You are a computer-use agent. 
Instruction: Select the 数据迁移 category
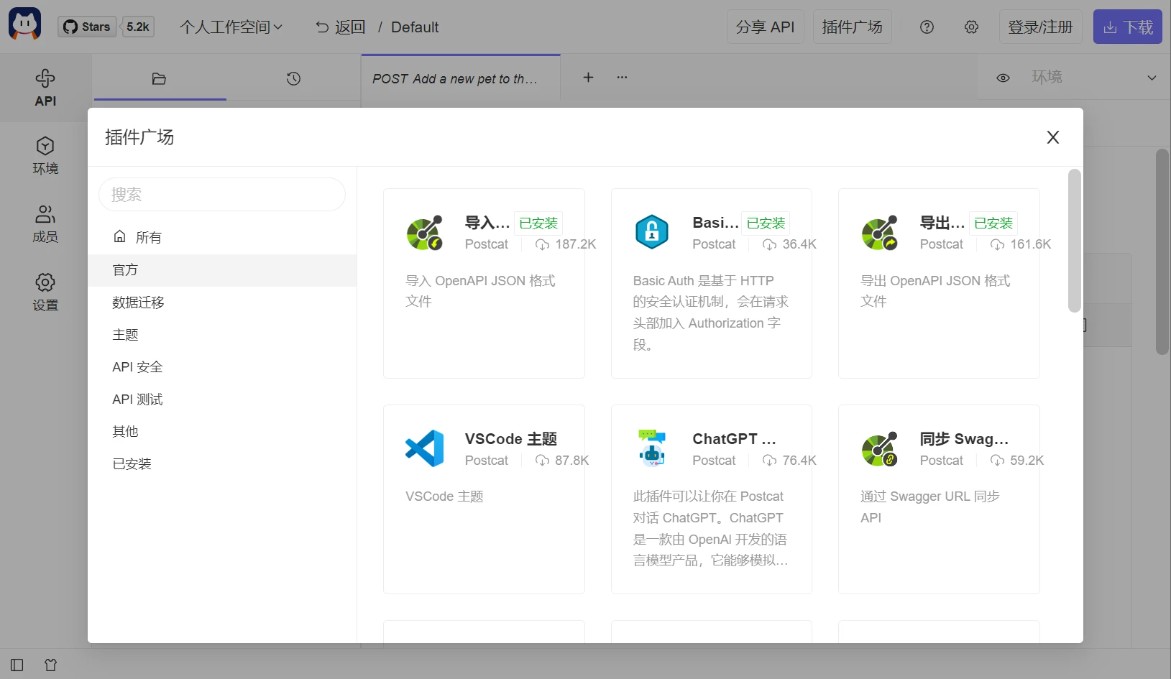223,303
